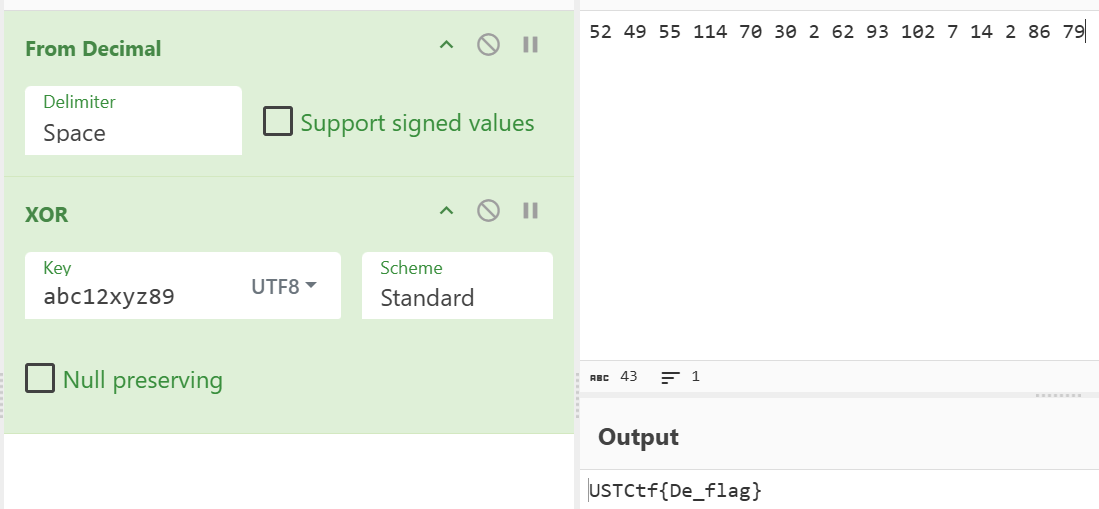The image size is (1099, 509).
Task: Click the XOR Key input field
Action: pyautogui.click(x=130, y=297)
